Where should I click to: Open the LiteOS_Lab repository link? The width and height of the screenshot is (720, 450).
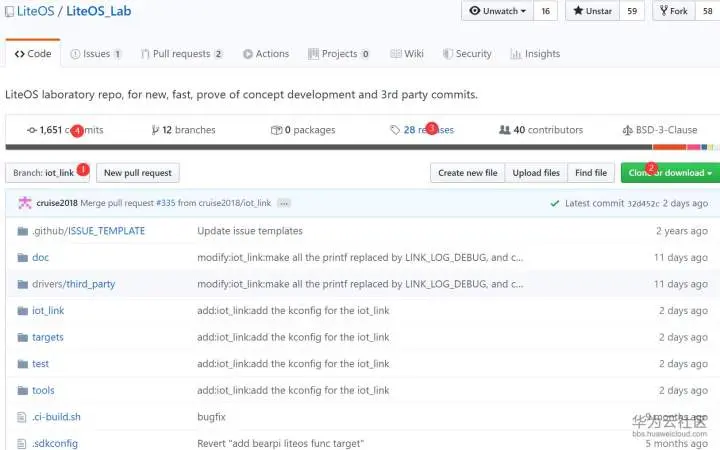tap(99, 11)
